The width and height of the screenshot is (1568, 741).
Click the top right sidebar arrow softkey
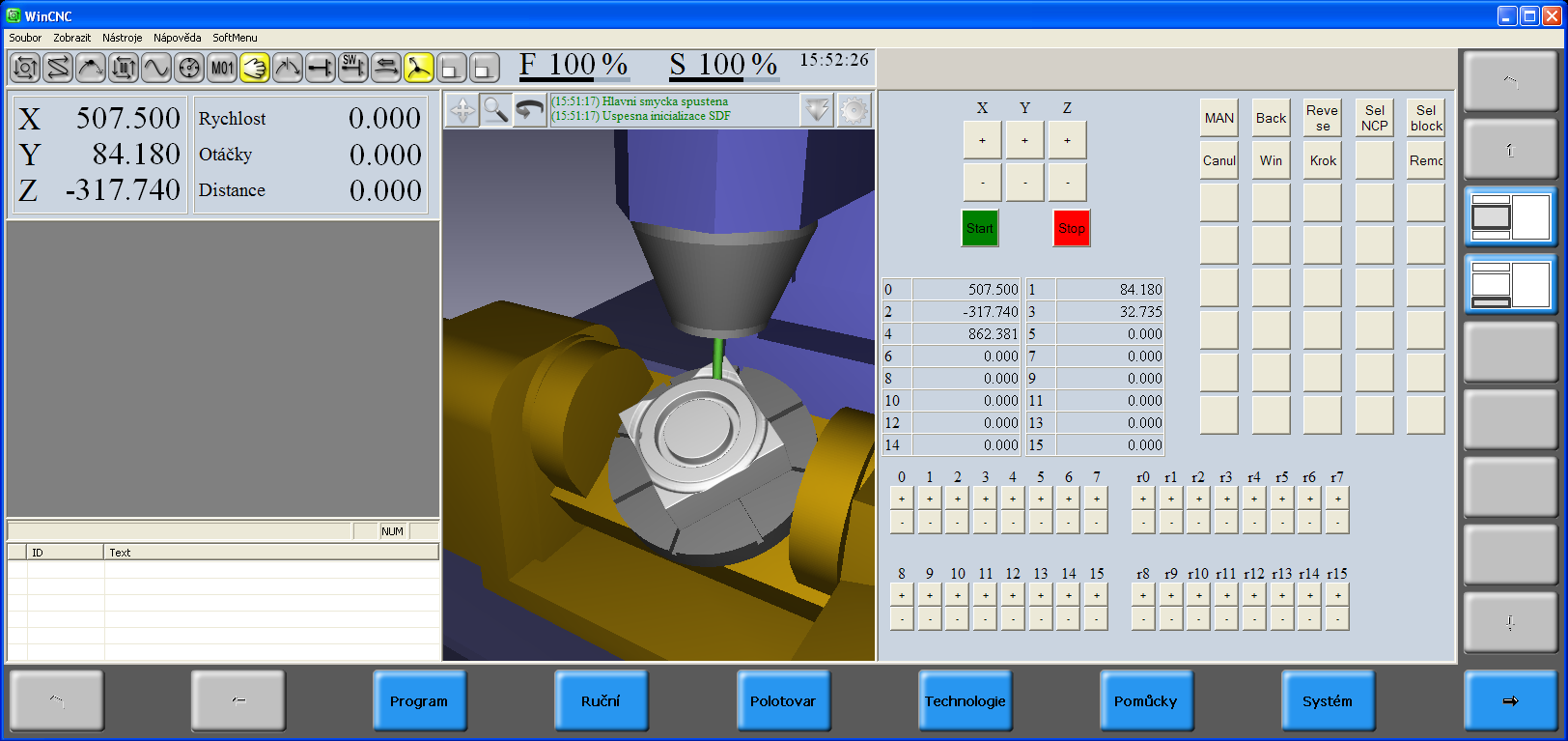(x=1510, y=82)
